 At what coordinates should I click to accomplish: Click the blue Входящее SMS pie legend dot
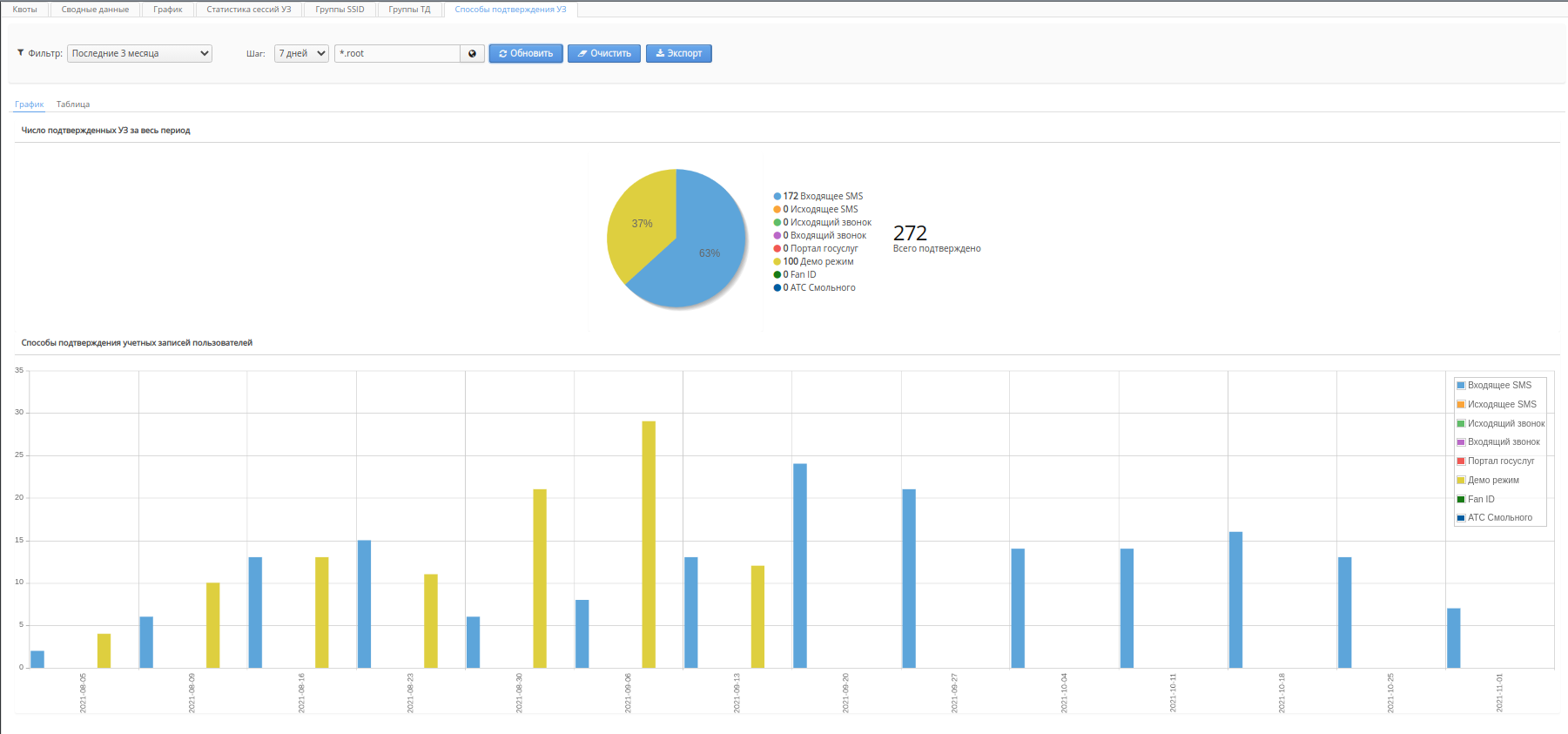tap(777, 197)
